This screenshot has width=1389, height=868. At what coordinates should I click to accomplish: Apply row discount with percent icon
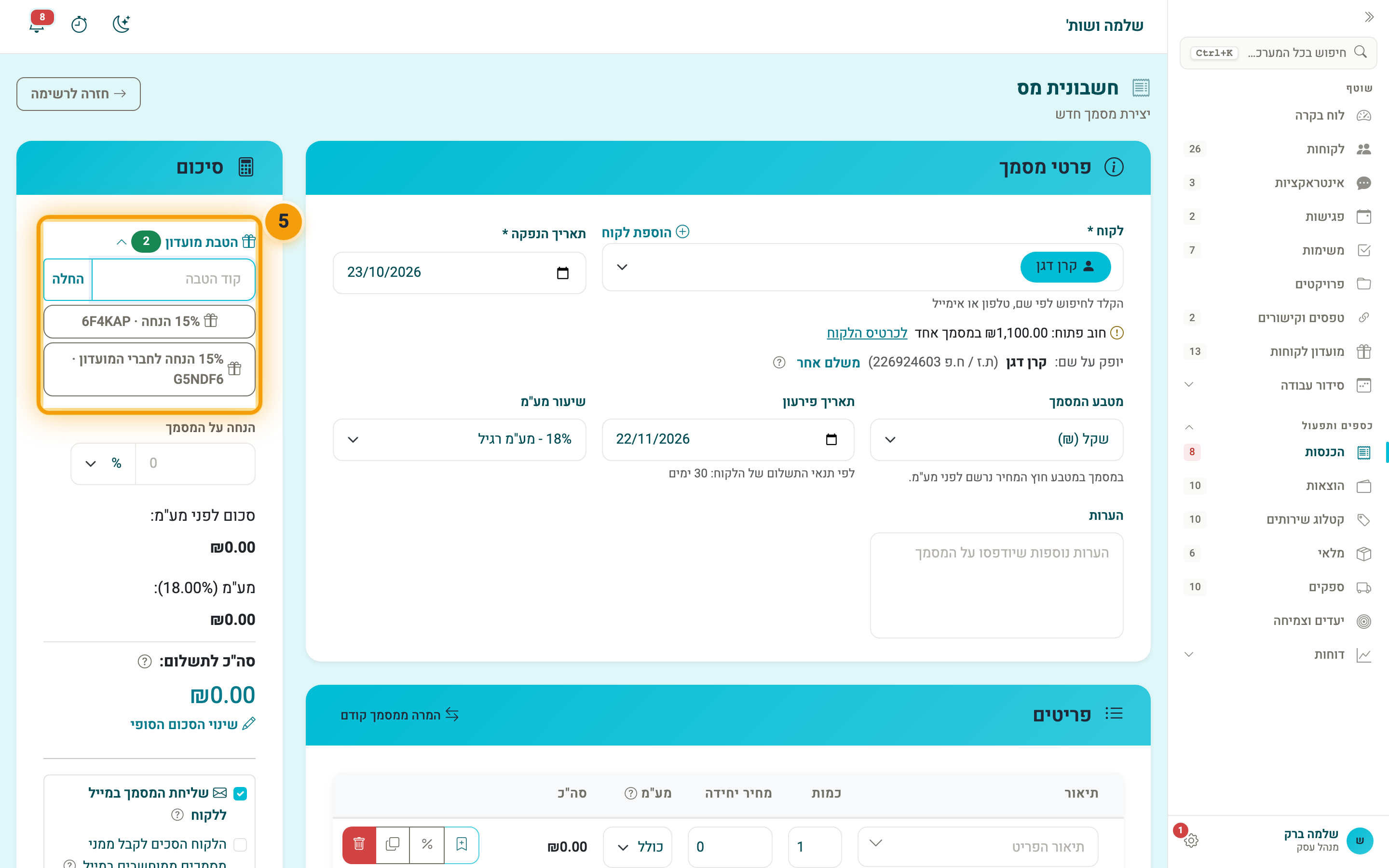[427, 844]
